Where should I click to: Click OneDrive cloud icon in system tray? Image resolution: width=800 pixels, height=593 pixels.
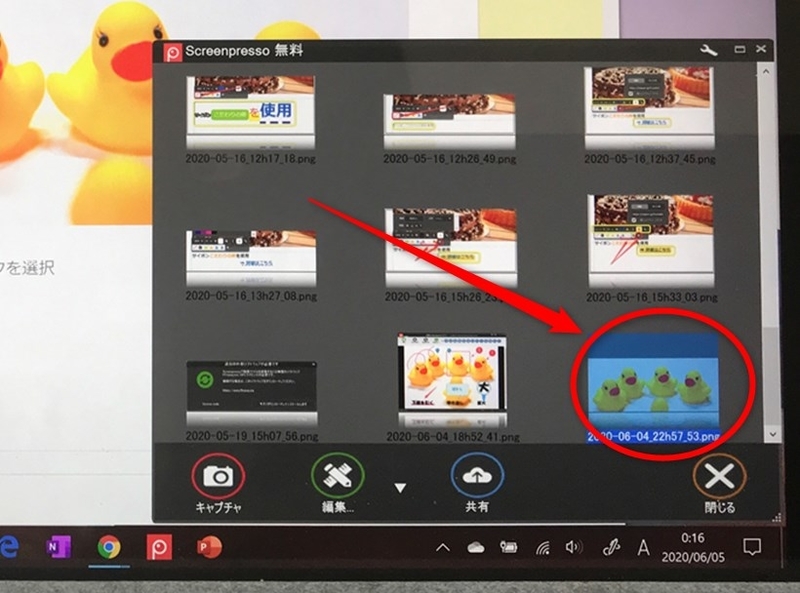coord(476,548)
